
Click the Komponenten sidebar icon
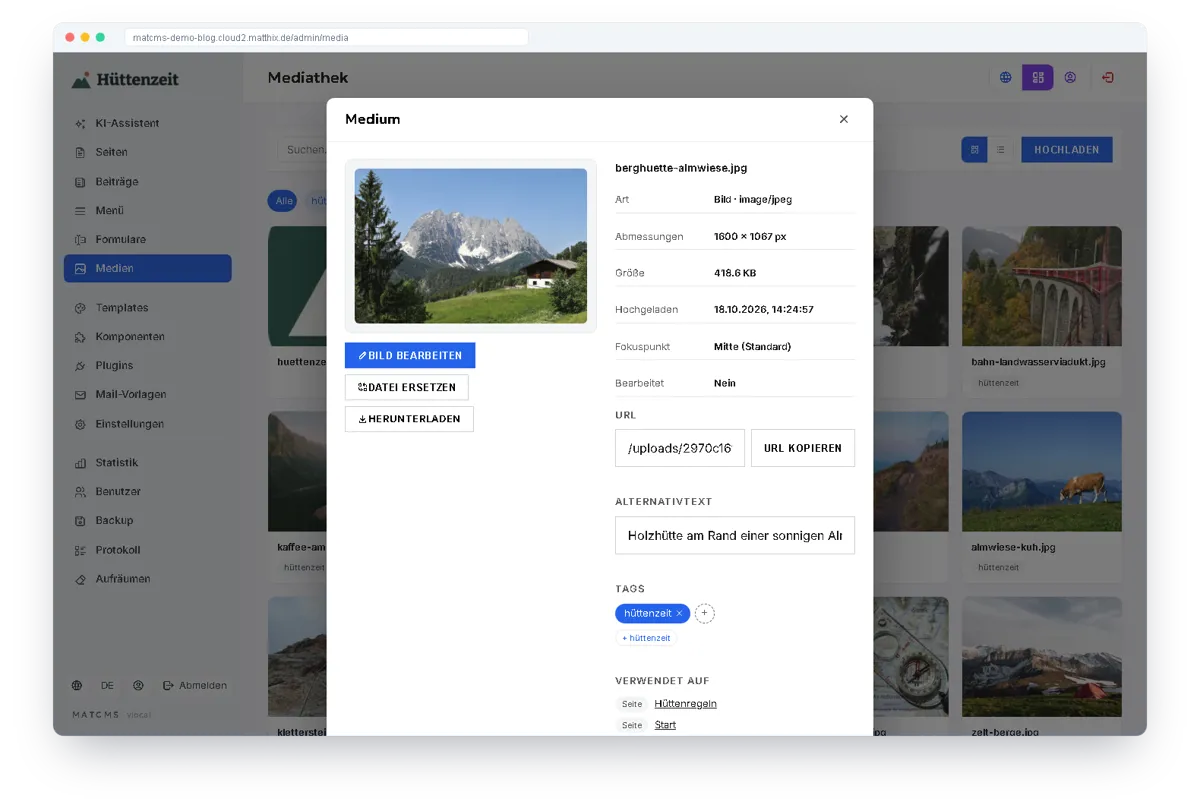click(x=80, y=337)
